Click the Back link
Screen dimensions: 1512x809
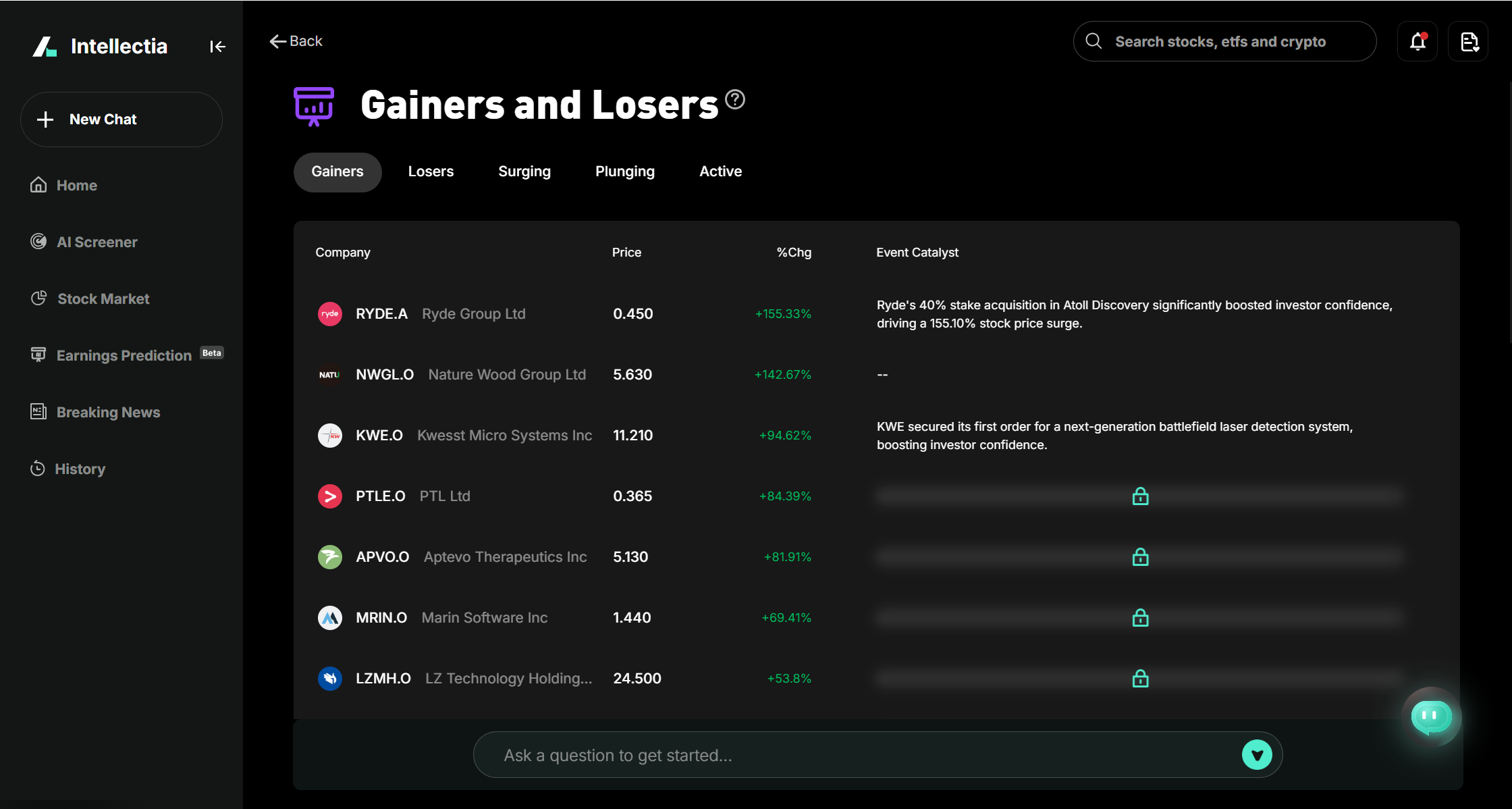[296, 41]
